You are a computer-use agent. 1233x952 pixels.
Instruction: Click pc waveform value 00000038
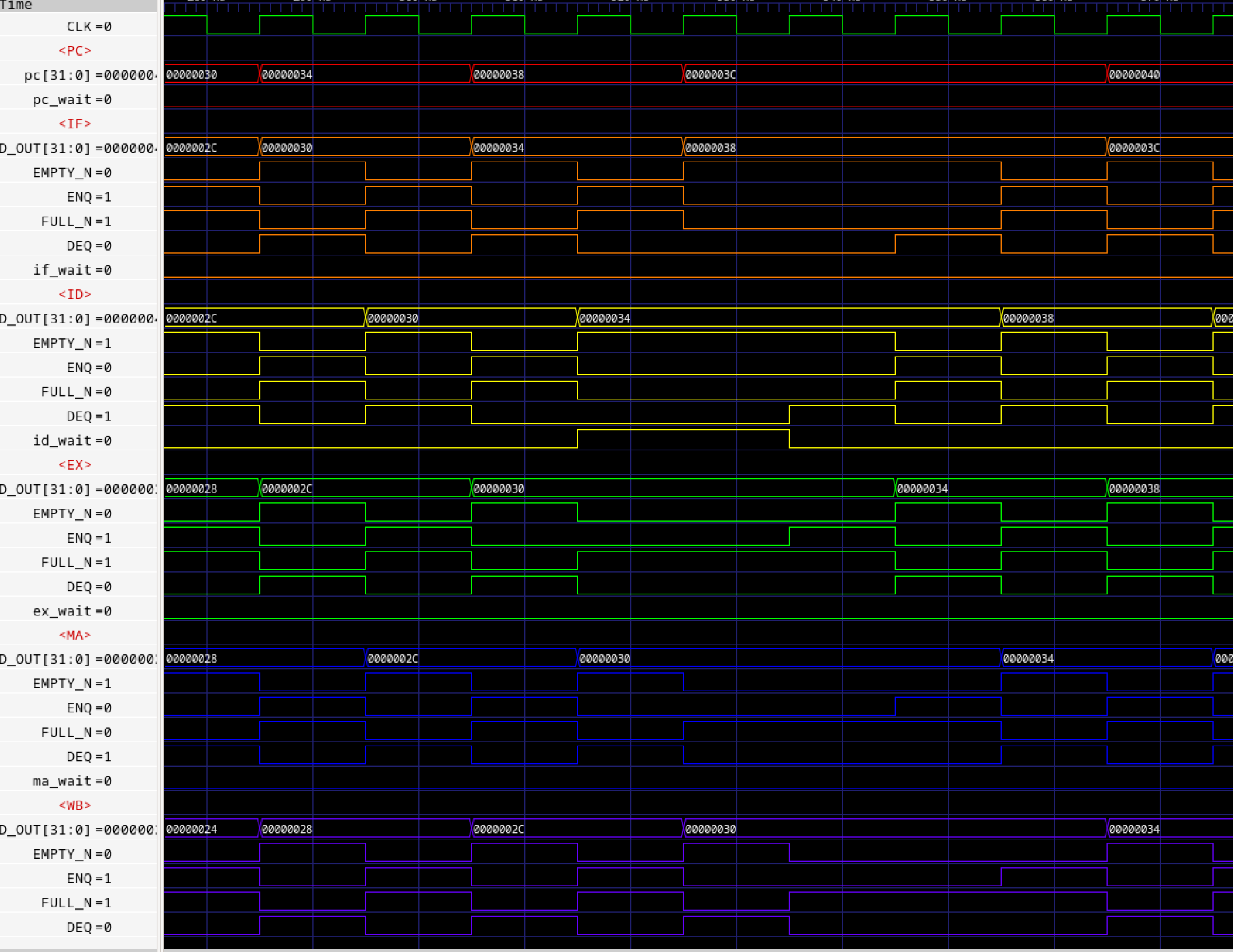tap(499, 74)
